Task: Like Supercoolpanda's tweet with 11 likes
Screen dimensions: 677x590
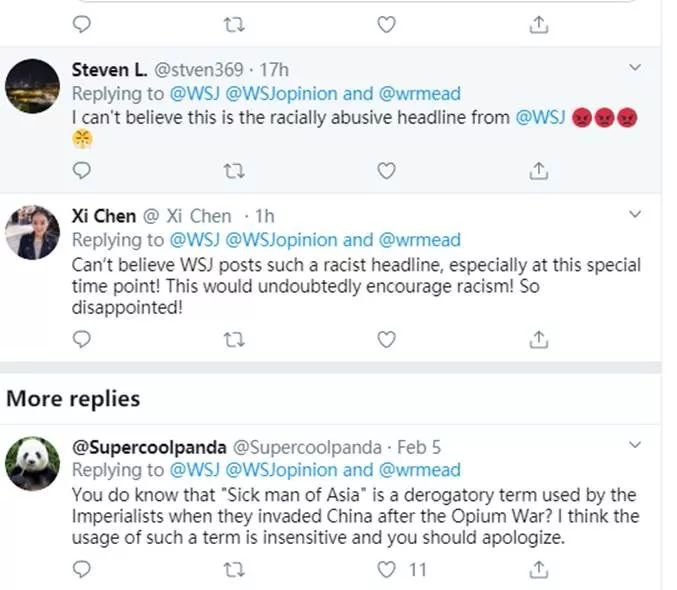Action: coord(386,570)
